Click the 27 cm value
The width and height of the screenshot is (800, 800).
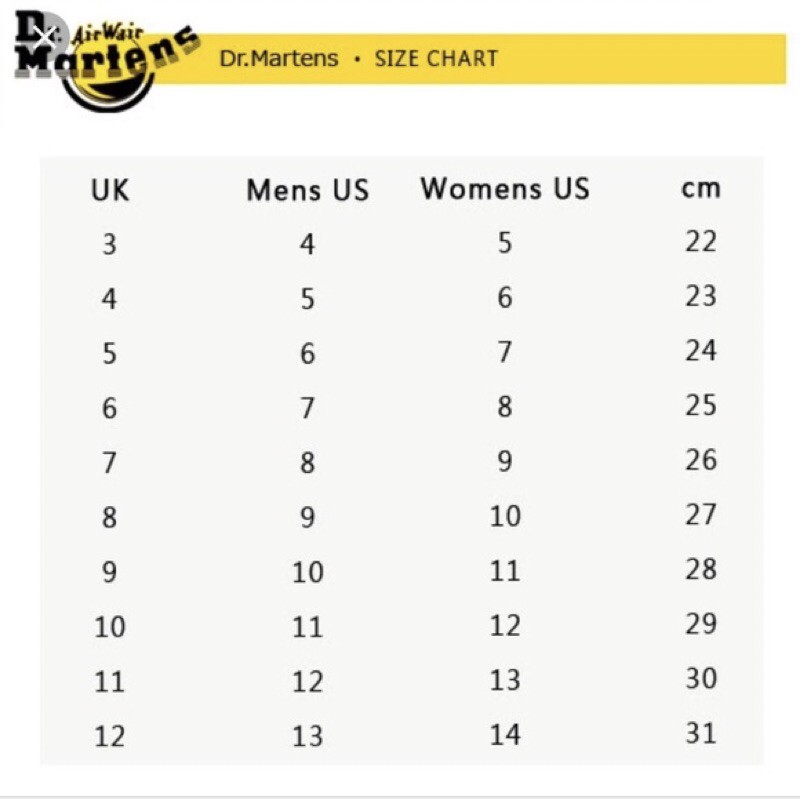(701, 514)
